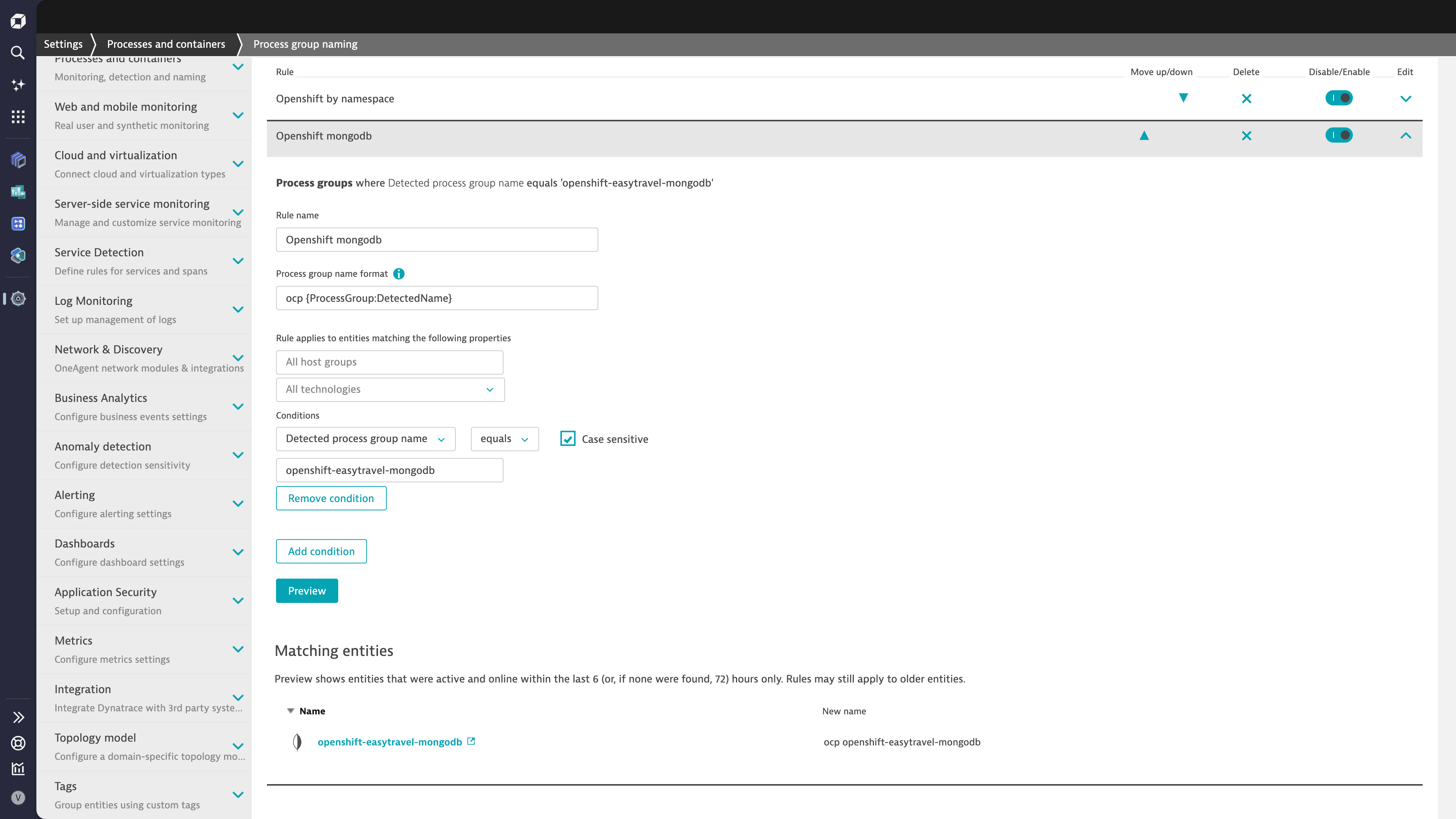Viewport: 1456px width, 819px height.
Task: Show info for Process group name format
Action: [399, 273]
